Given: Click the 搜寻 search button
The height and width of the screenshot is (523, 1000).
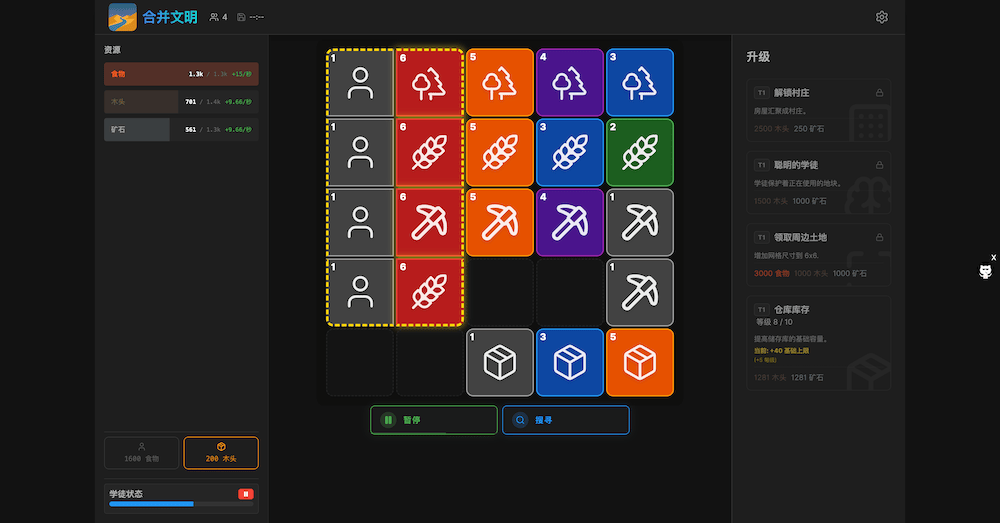Looking at the screenshot, I should click(565, 420).
